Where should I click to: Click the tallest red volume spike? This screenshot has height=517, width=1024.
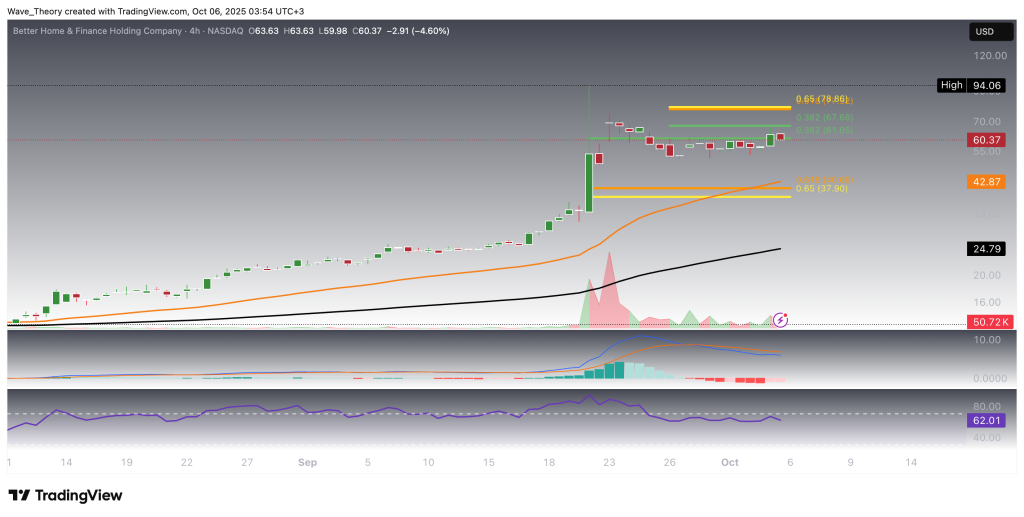coord(609,290)
